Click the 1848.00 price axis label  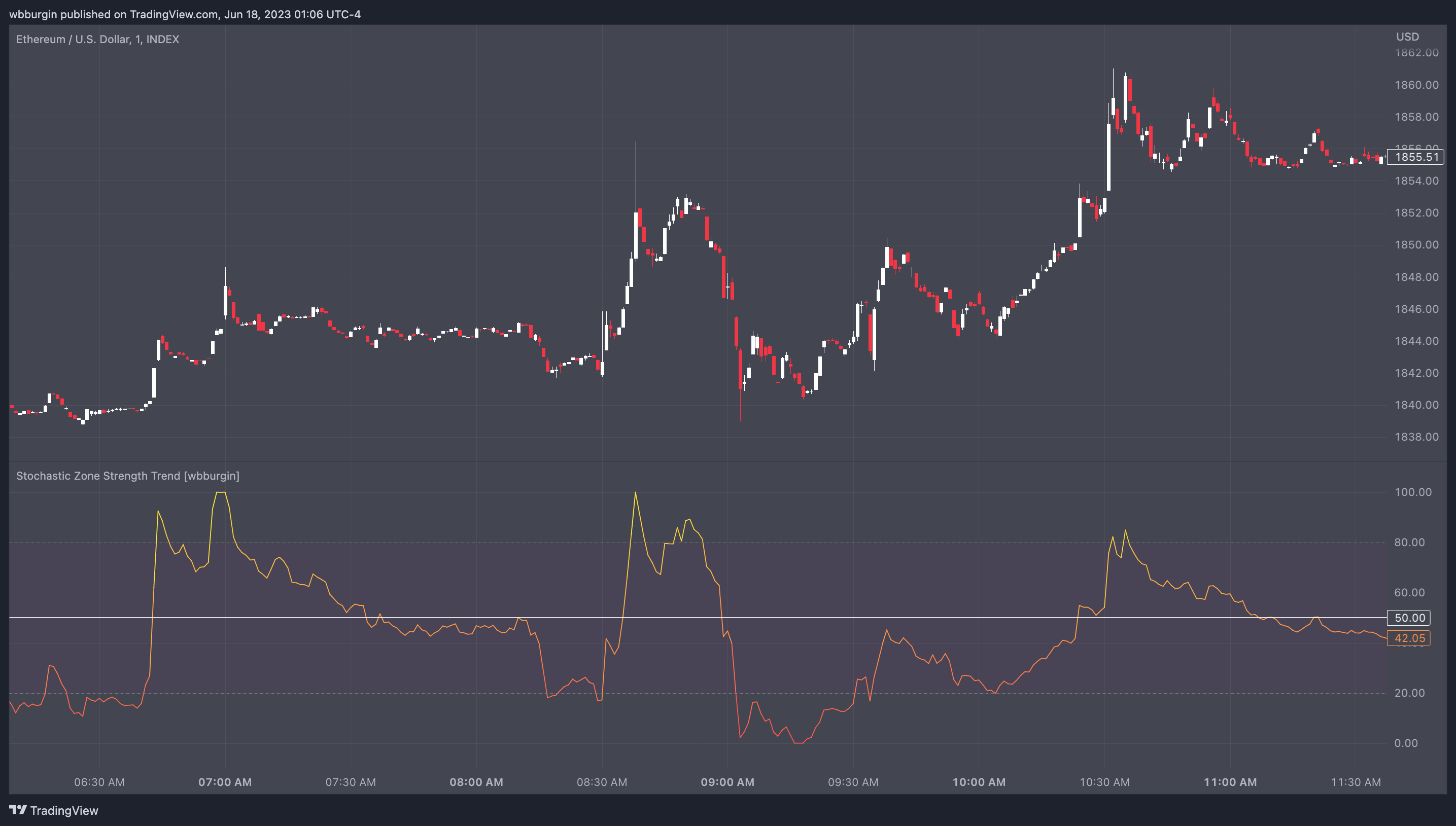(x=1416, y=277)
